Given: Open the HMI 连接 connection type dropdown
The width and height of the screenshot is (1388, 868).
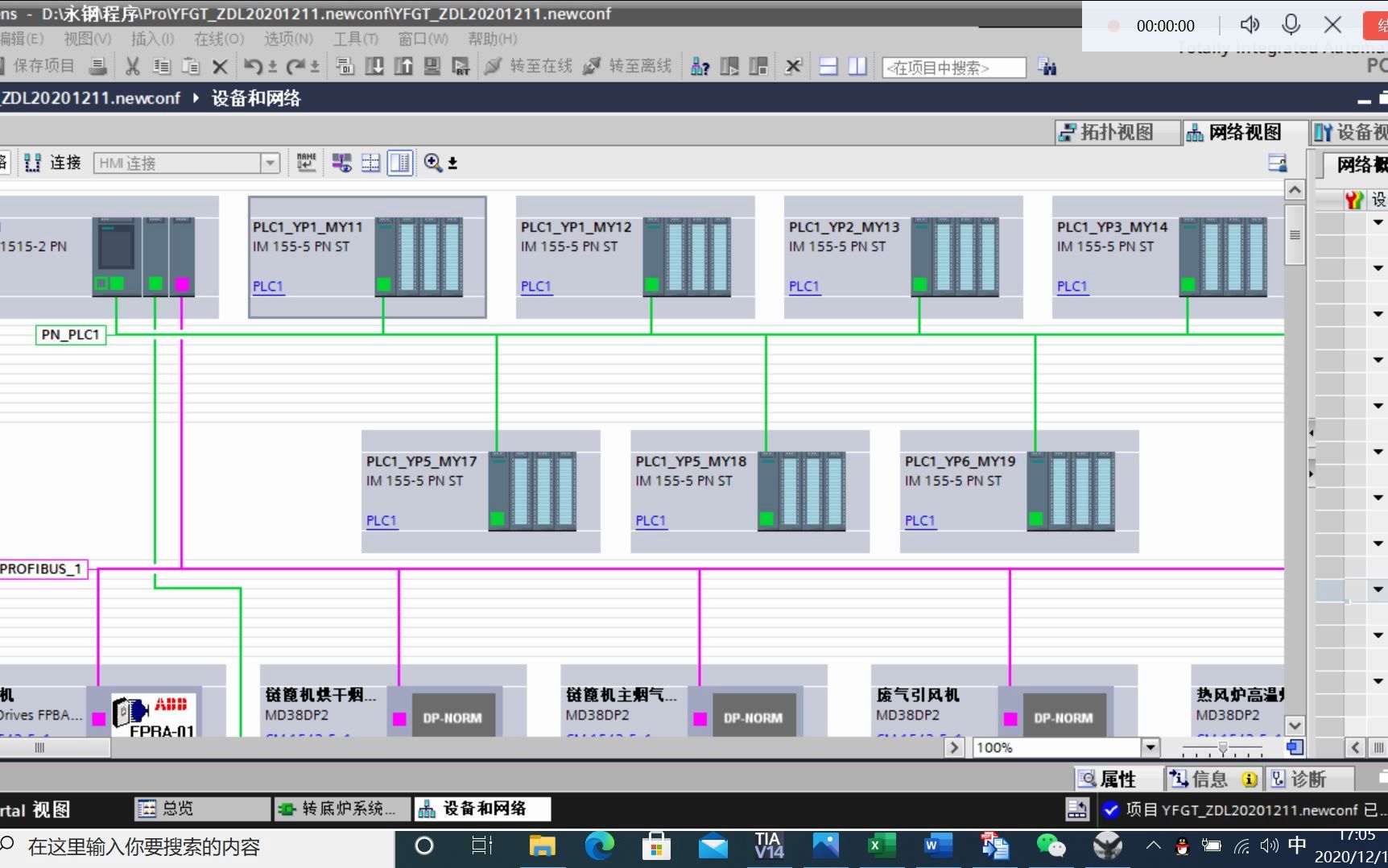Looking at the screenshot, I should [271, 163].
